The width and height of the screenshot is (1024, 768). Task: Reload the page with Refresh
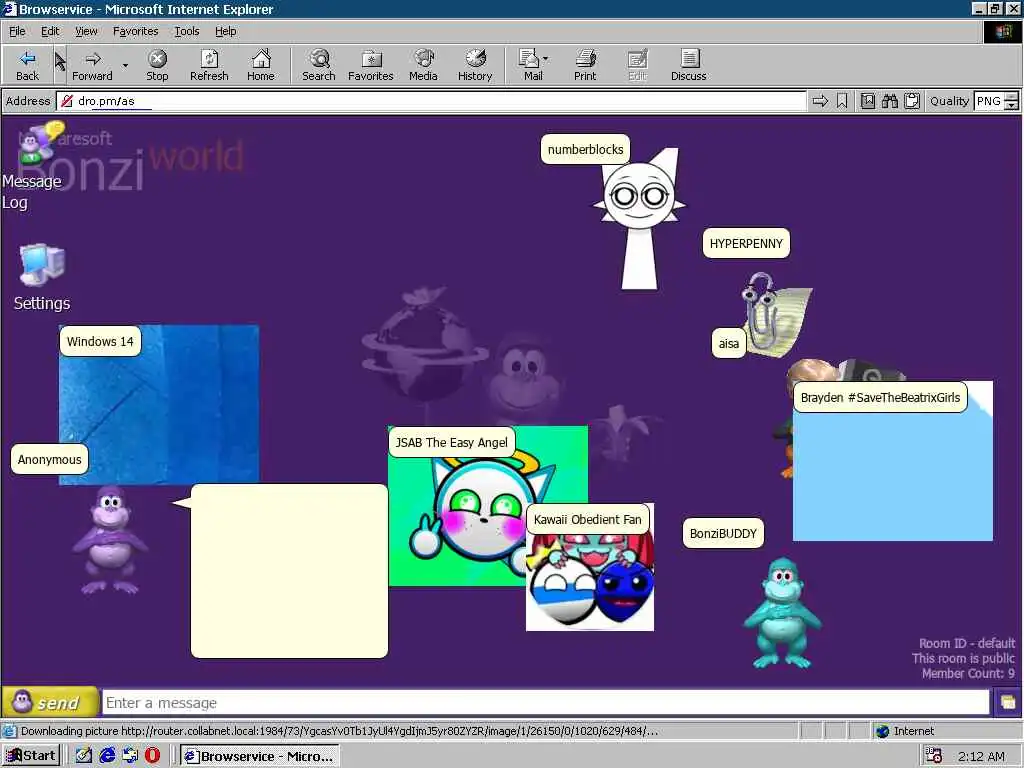click(x=209, y=65)
